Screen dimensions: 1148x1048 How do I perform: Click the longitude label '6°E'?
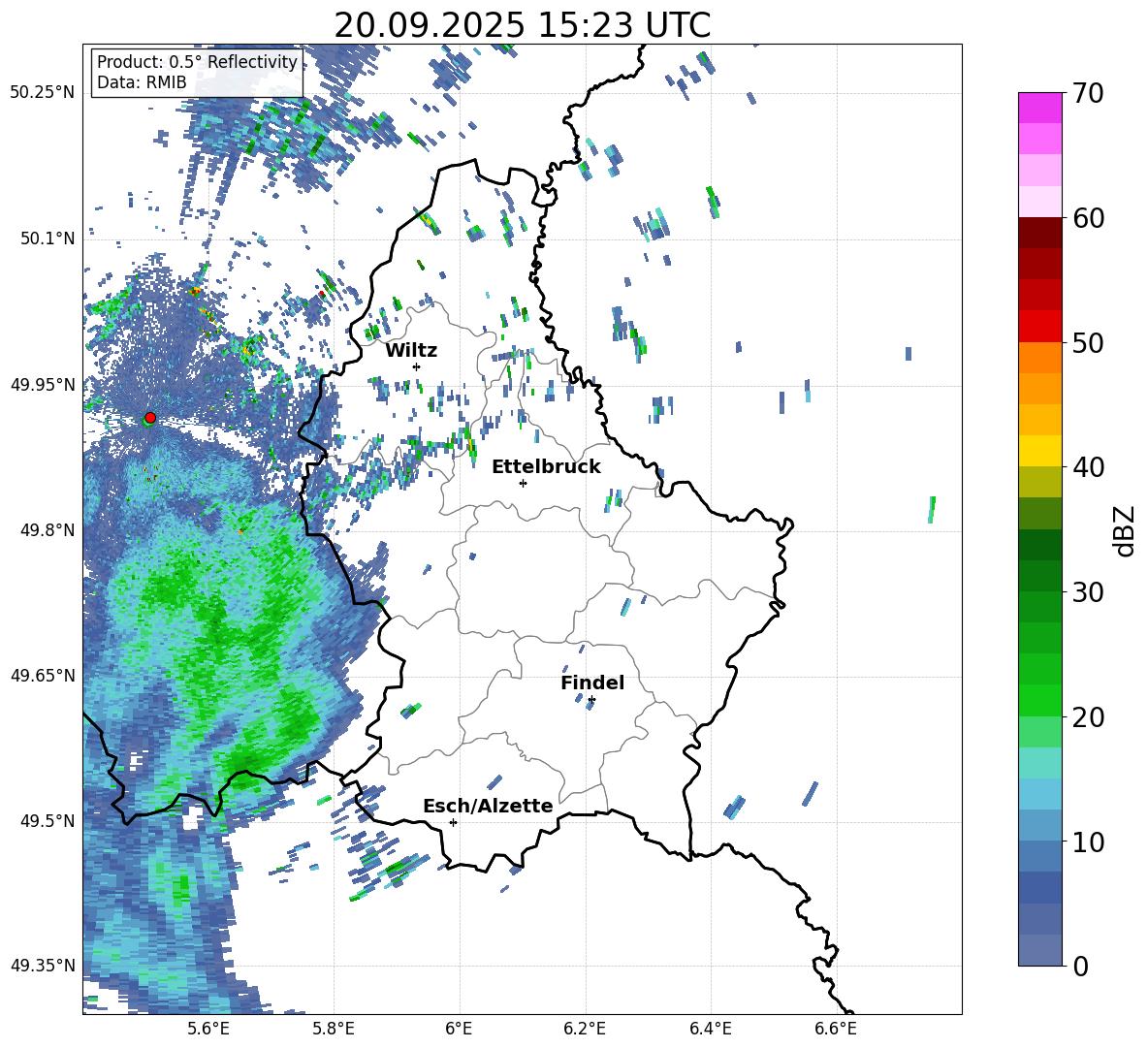pyautogui.click(x=459, y=1029)
